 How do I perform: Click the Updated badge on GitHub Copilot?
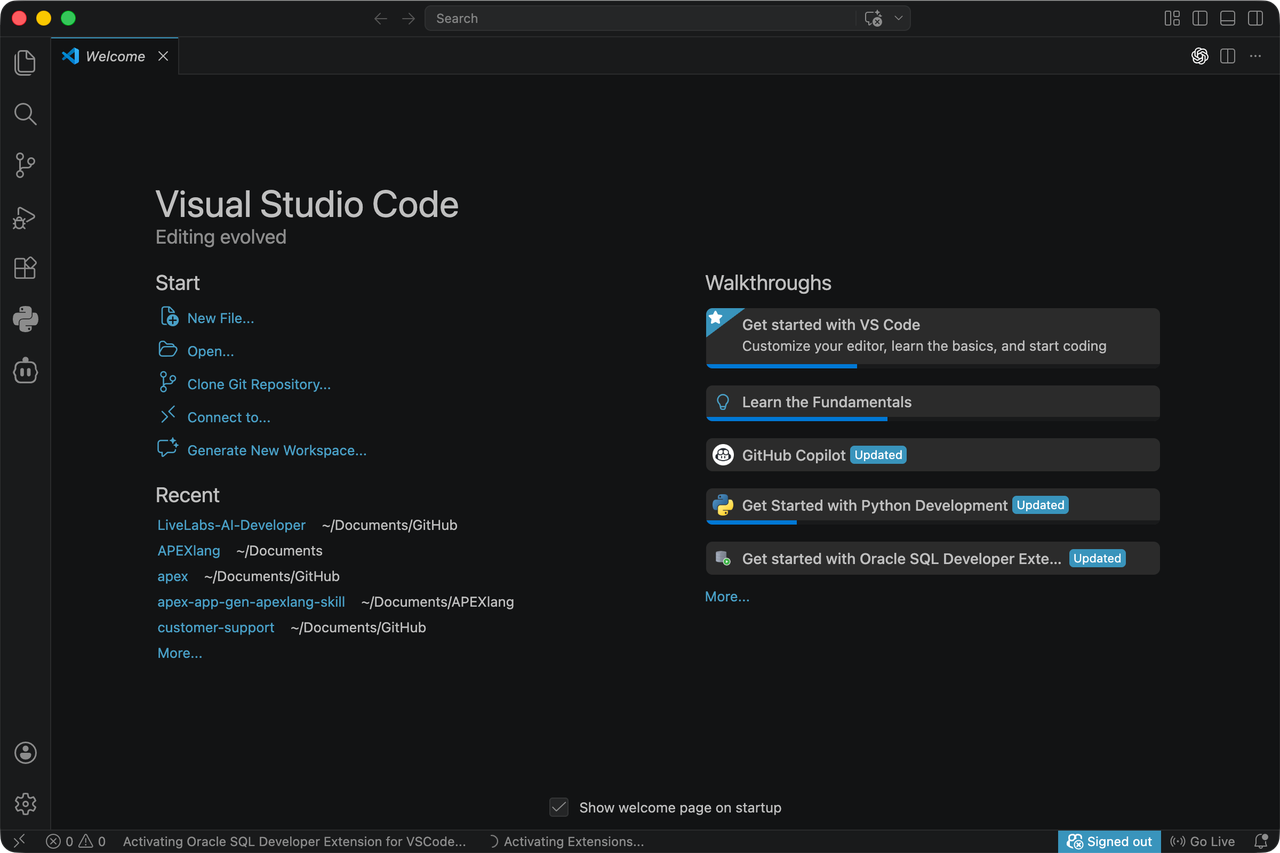[x=878, y=455]
